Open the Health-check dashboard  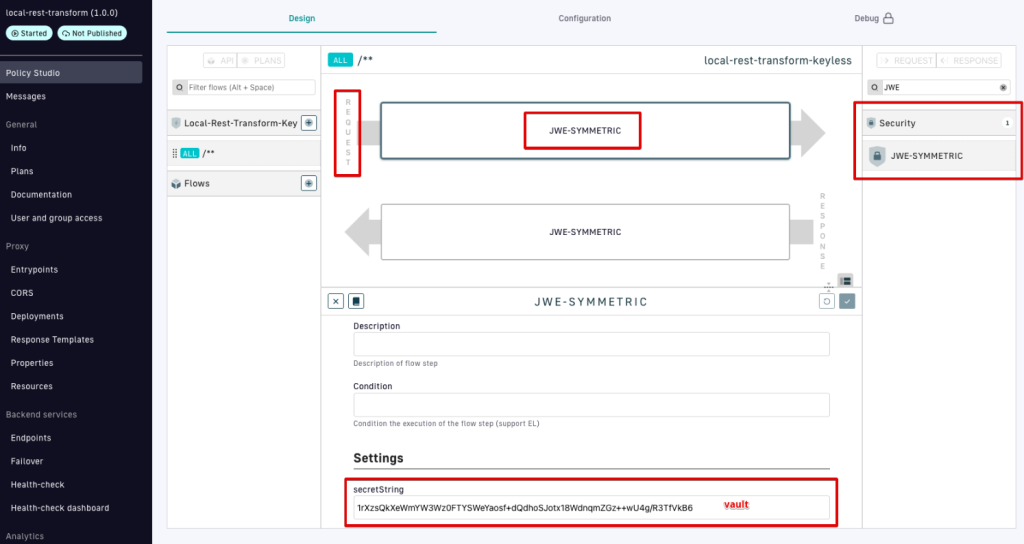click(59, 507)
